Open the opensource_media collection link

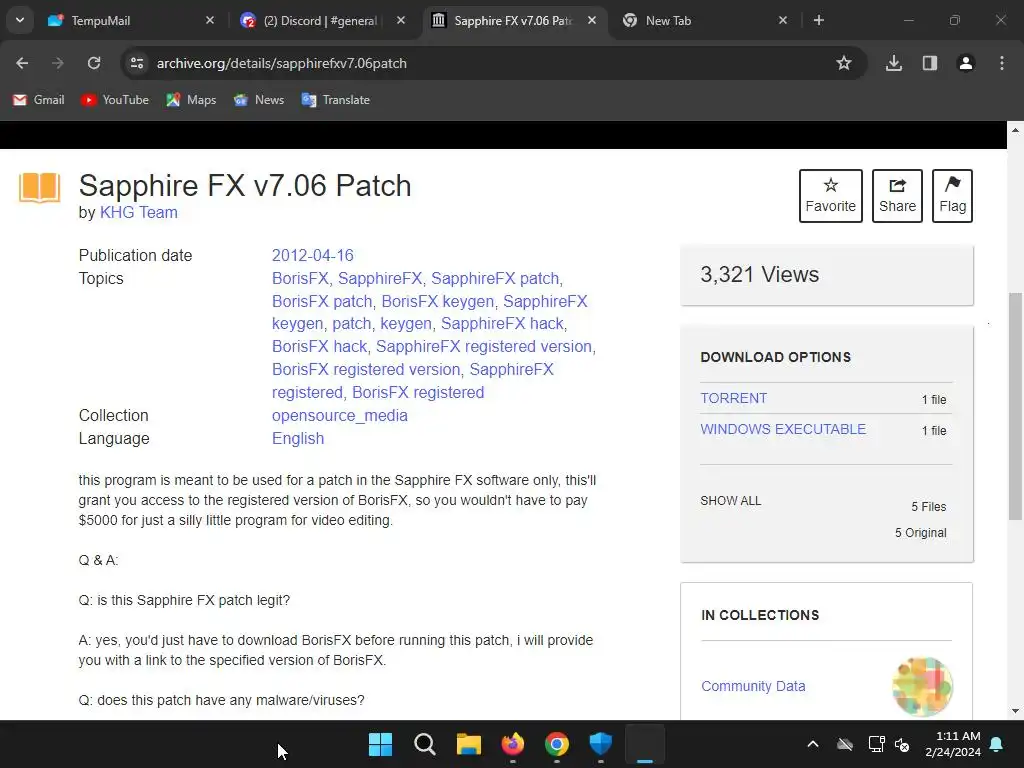340,415
